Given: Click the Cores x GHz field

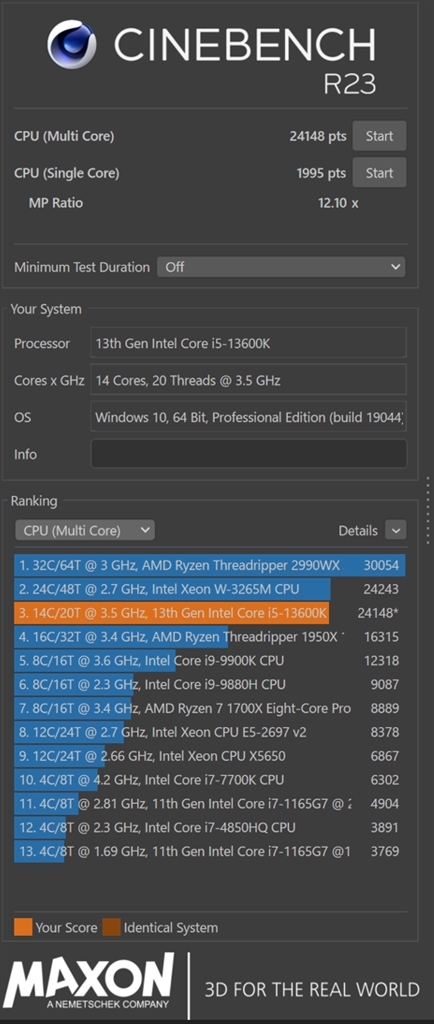Looking at the screenshot, I should click(249, 379).
